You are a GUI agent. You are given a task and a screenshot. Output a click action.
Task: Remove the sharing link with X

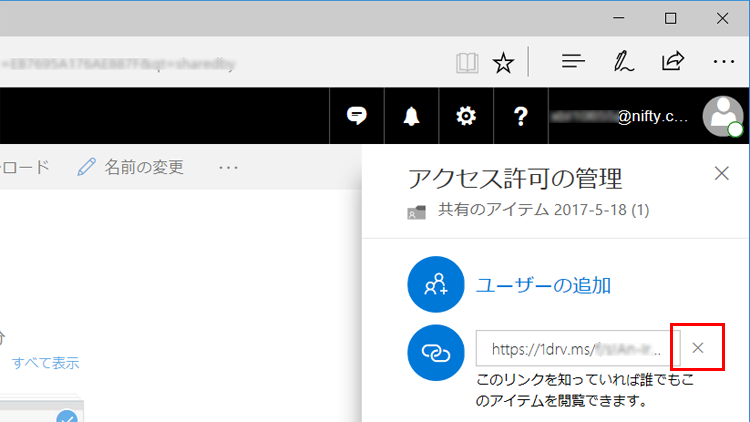pos(698,348)
